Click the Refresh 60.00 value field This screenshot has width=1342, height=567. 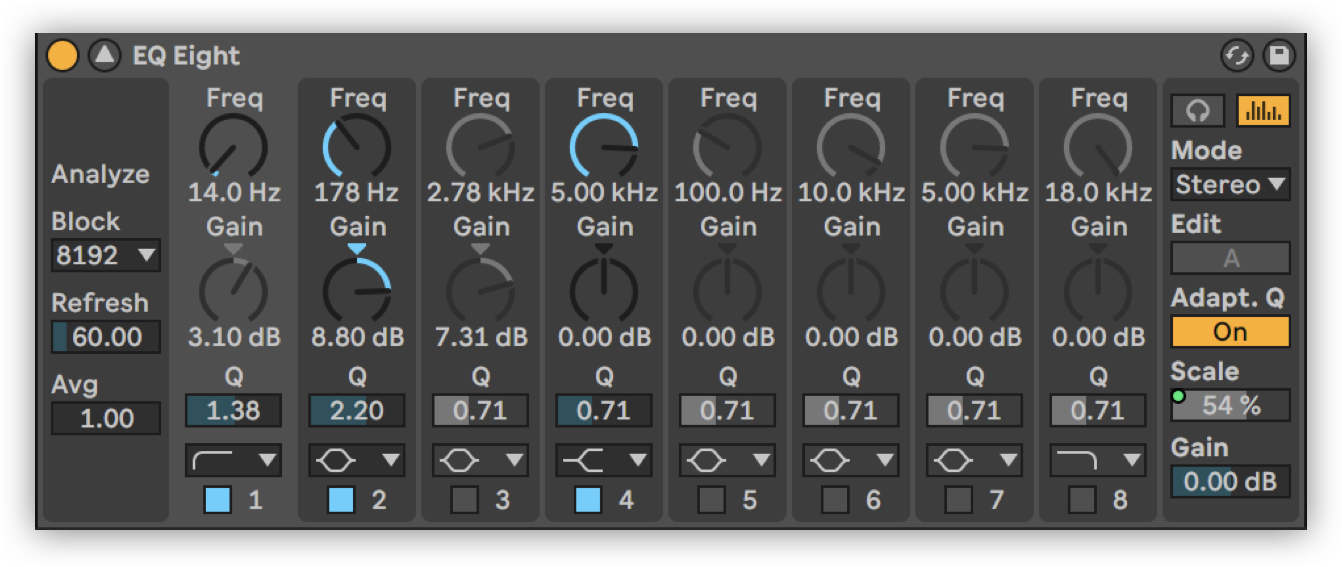pyautogui.click(x=106, y=337)
